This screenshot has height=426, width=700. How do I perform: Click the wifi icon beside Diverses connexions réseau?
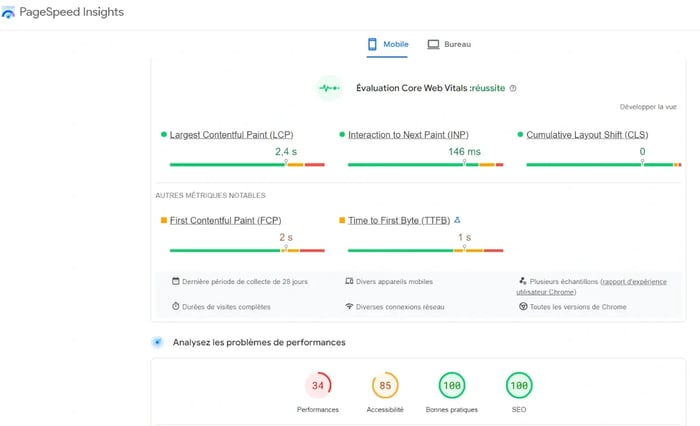(349, 306)
